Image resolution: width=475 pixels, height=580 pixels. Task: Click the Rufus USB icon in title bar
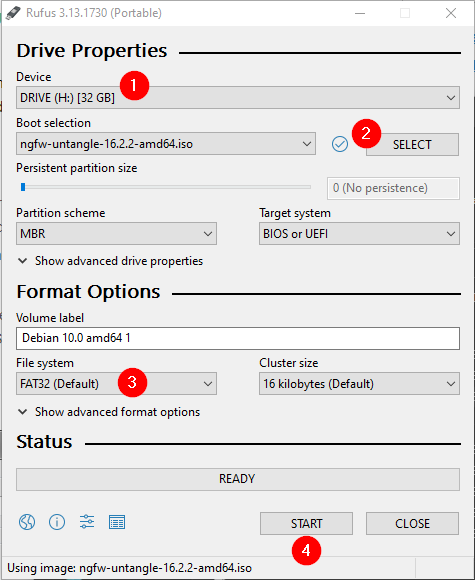click(x=13, y=13)
